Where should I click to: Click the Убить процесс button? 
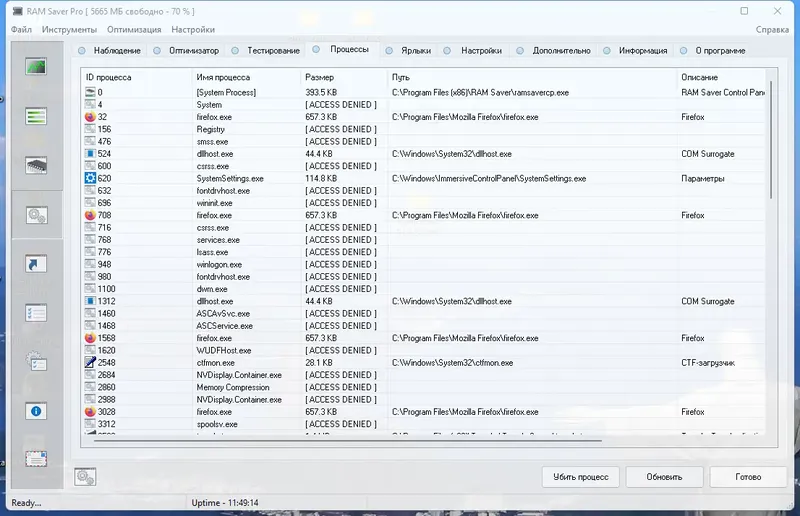(581, 477)
